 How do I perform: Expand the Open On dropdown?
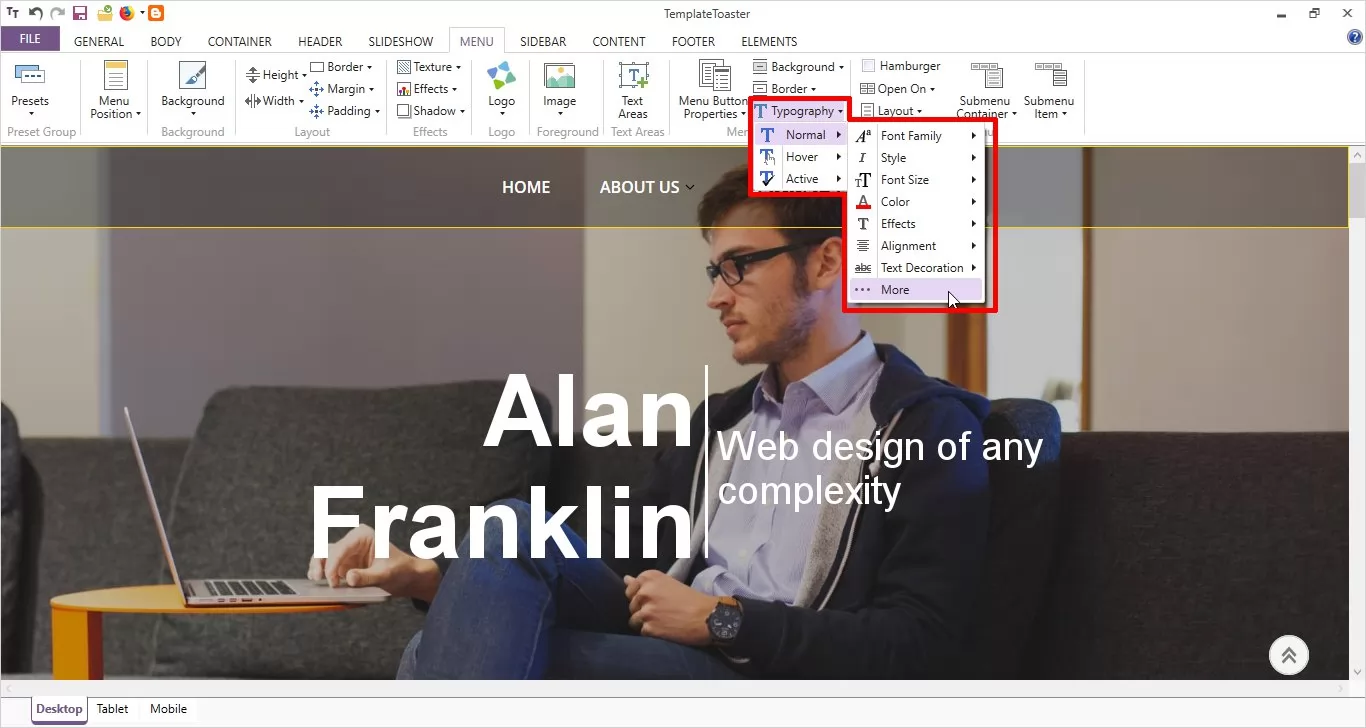[898, 89]
